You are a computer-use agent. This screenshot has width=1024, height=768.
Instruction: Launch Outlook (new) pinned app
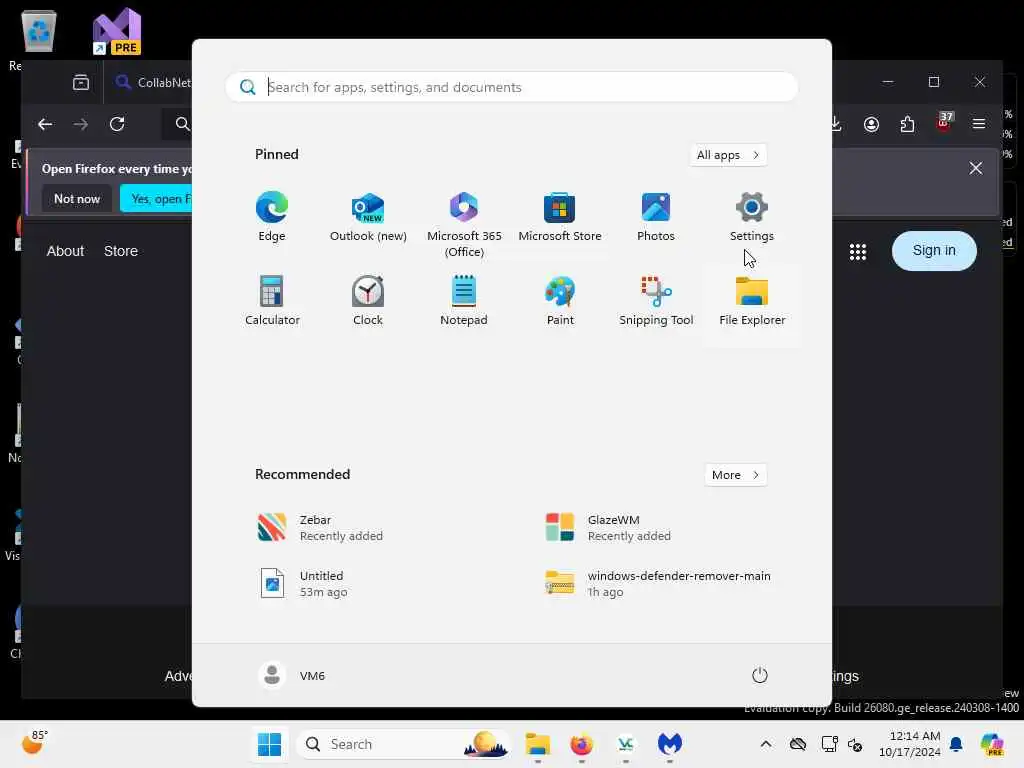(368, 217)
